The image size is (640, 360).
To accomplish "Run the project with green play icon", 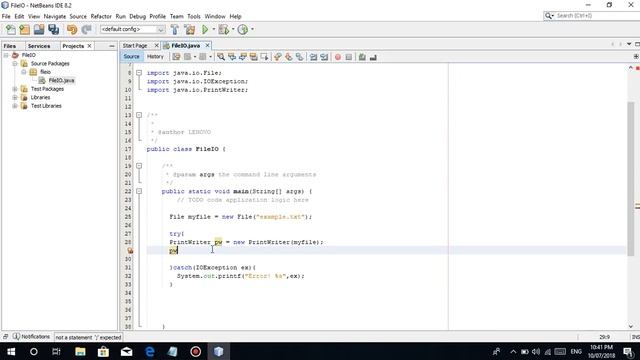I will click(205, 29).
